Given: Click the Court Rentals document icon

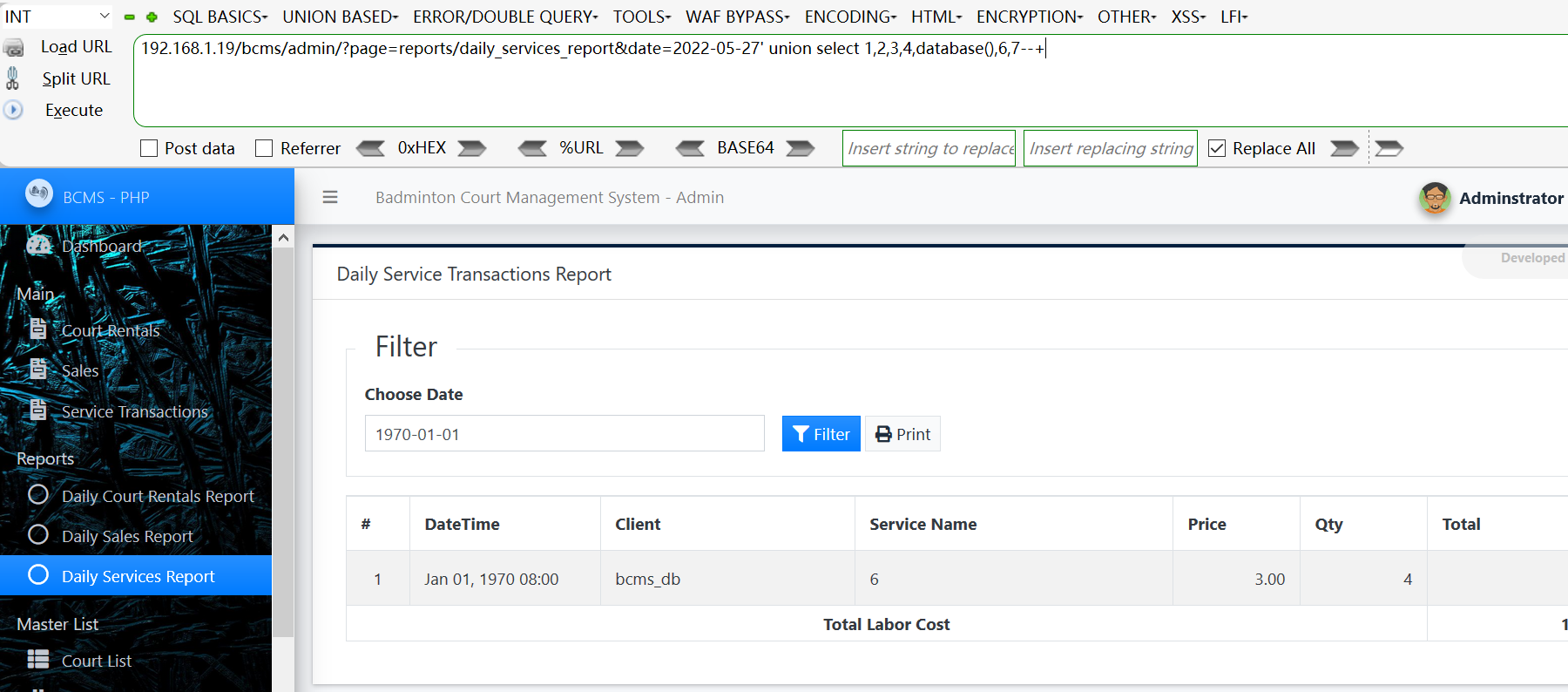Looking at the screenshot, I should pos(38,329).
